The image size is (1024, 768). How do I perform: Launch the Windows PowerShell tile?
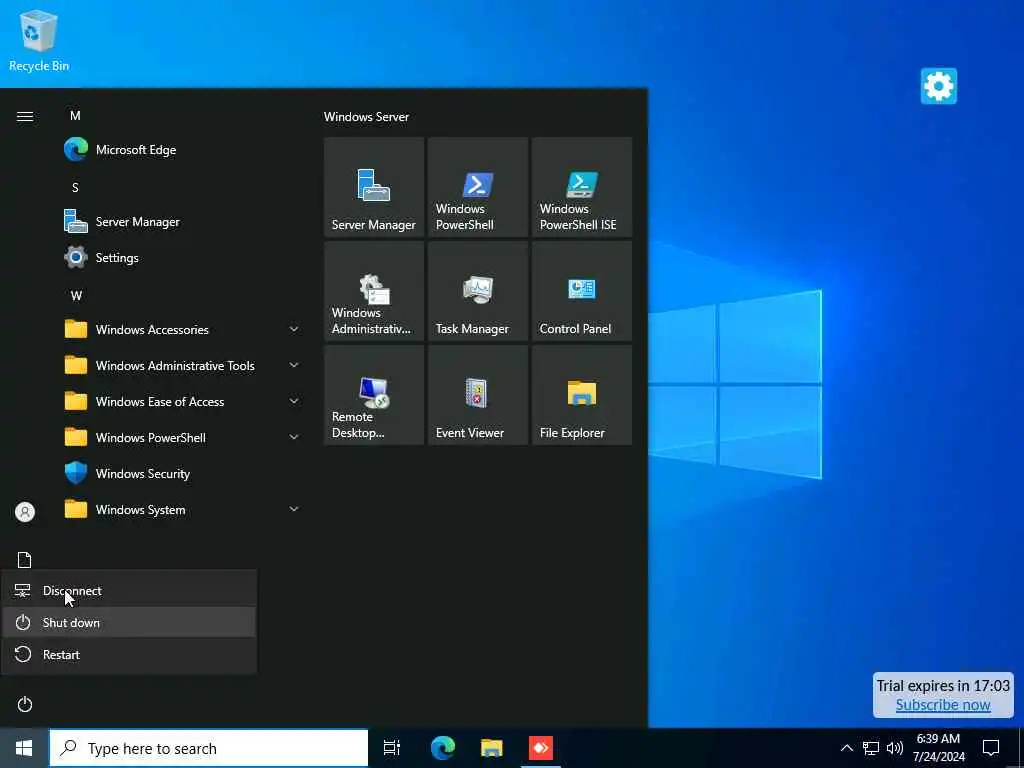477,187
